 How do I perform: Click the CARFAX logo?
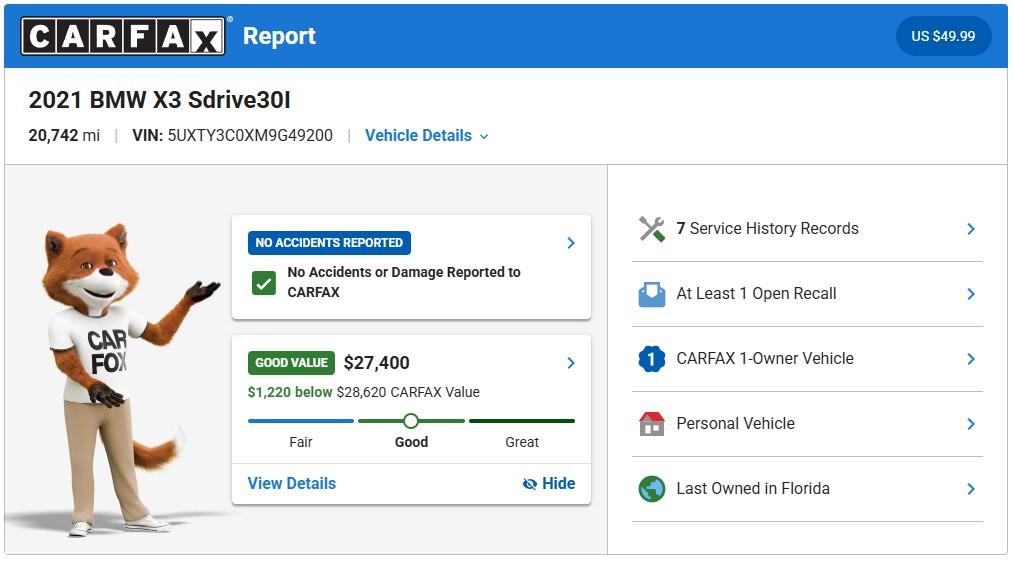(x=123, y=36)
